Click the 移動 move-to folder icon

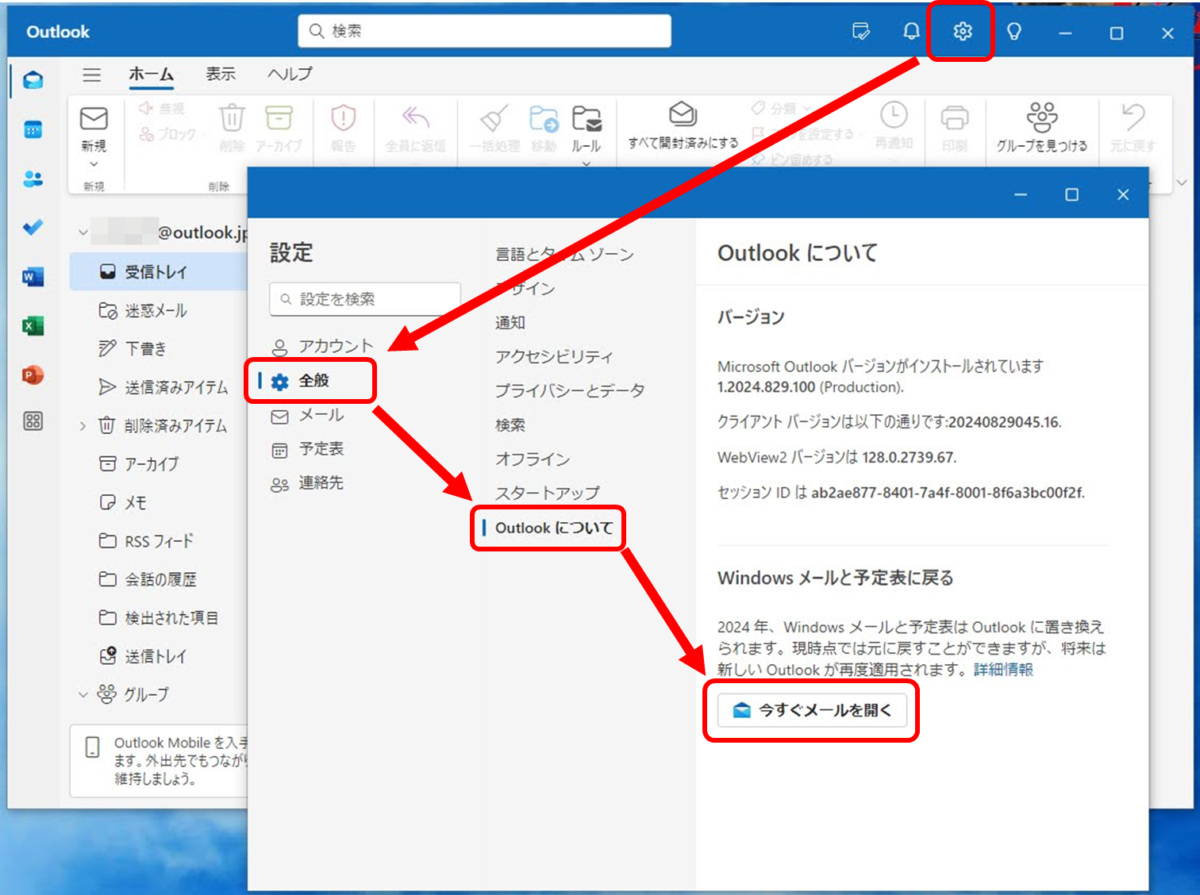coord(544,118)
